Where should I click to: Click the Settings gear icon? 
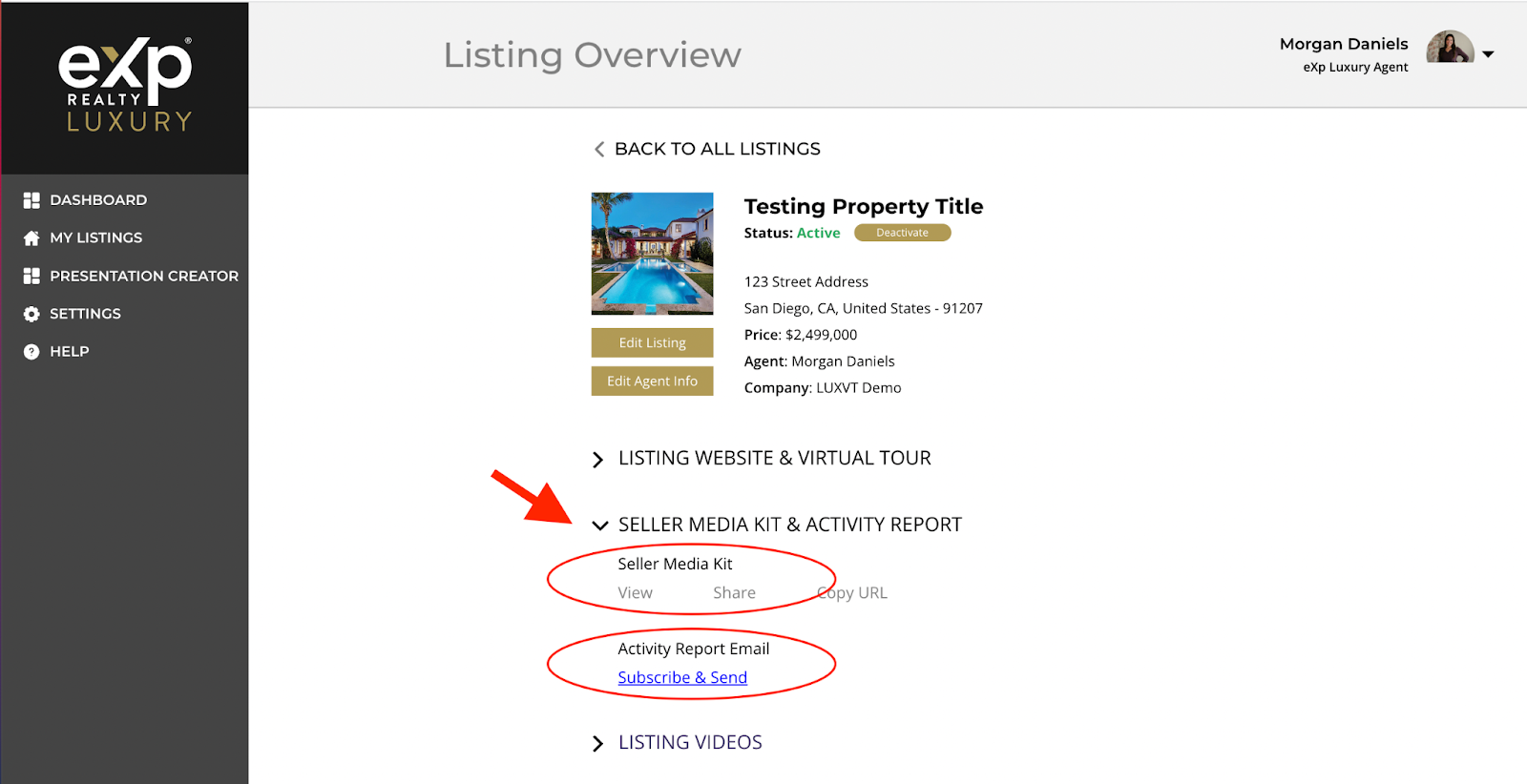pyautogui.click(x=31, y=314)
